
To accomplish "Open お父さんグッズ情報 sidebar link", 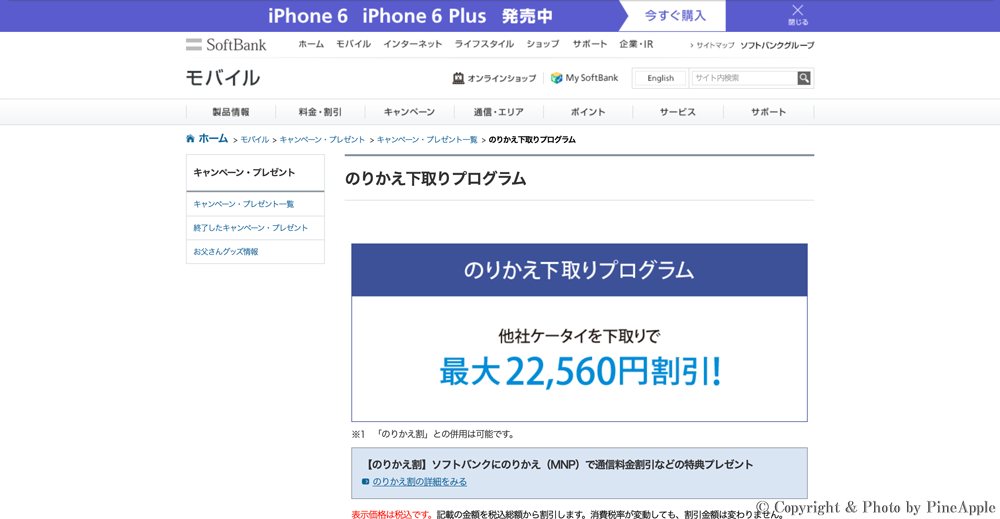I will [x=226, y=252].
